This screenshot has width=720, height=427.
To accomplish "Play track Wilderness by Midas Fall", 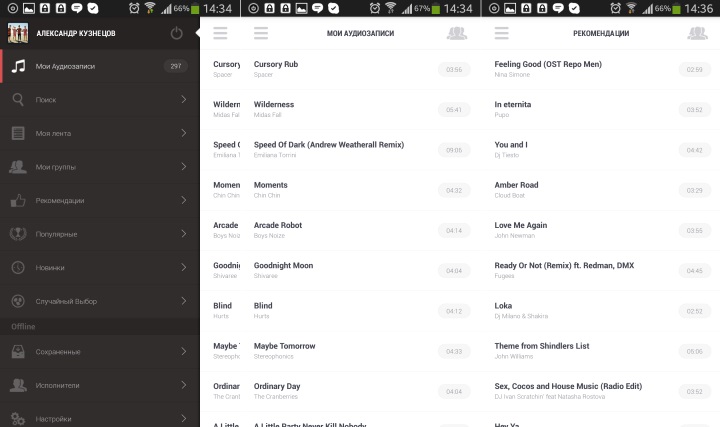I will (x=360, y=109).
